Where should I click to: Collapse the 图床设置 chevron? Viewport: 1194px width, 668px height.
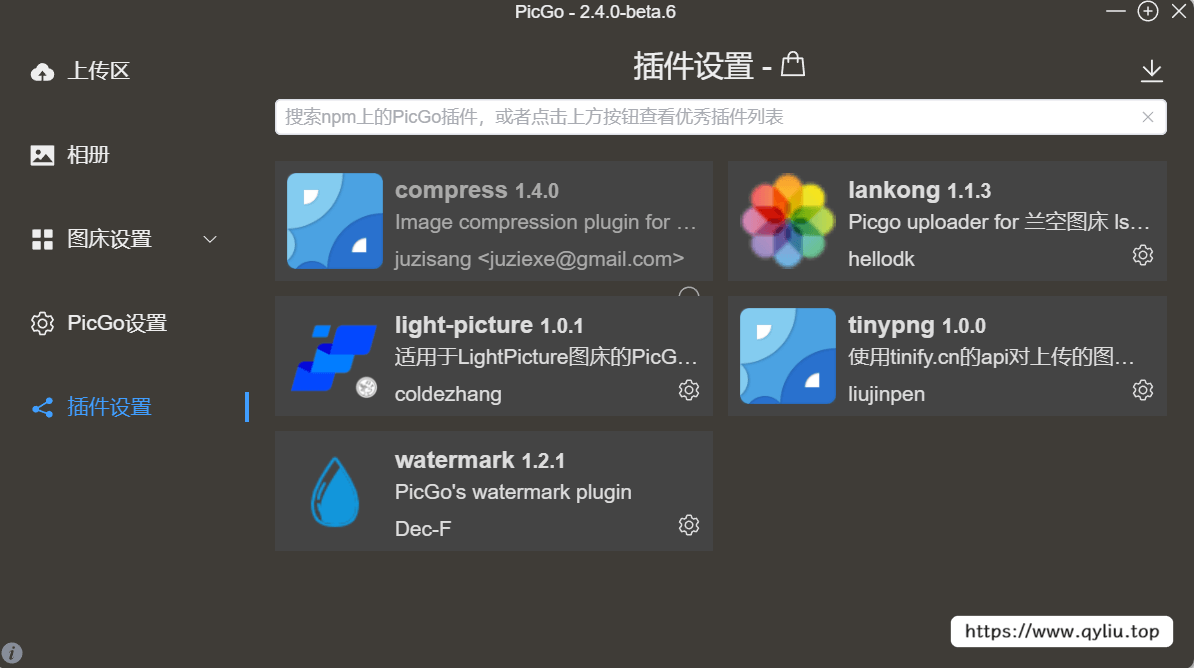click(209, 239)
